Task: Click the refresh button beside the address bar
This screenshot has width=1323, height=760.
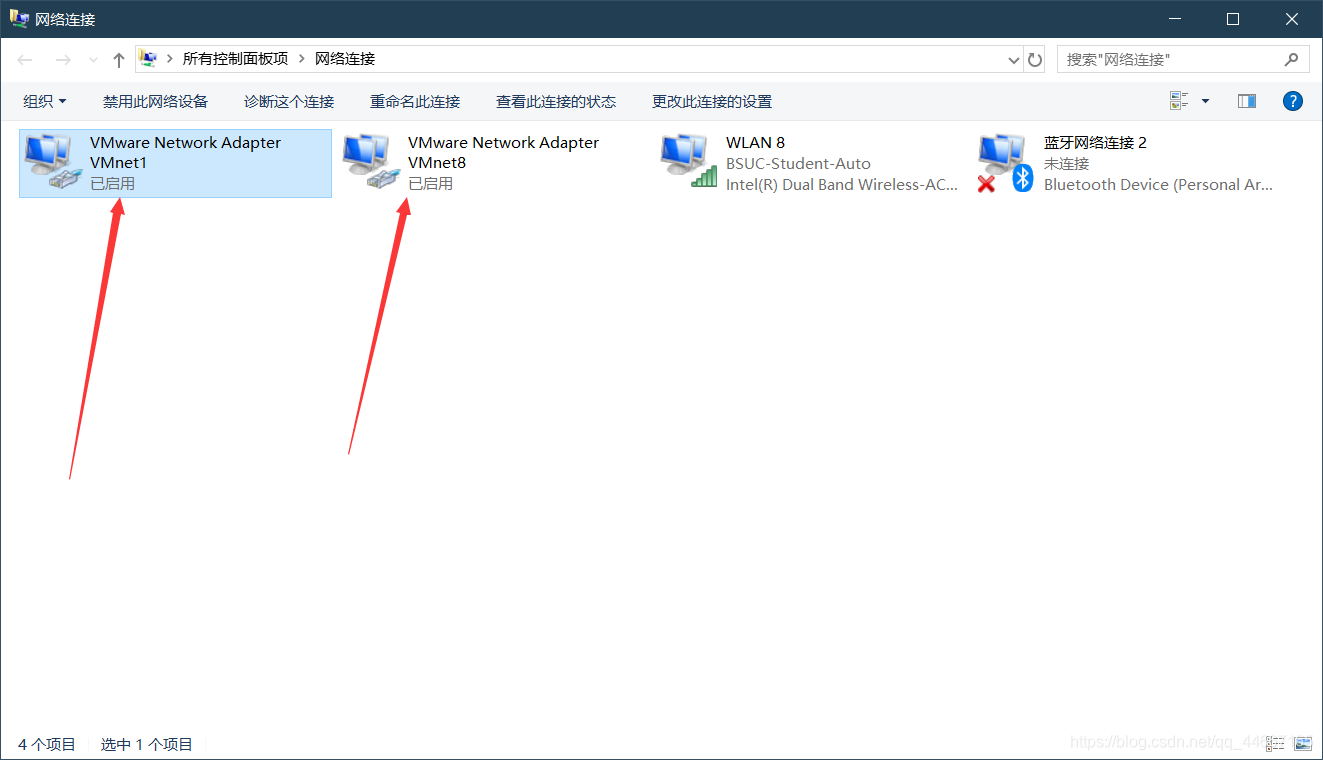Action: point(1035,60)
